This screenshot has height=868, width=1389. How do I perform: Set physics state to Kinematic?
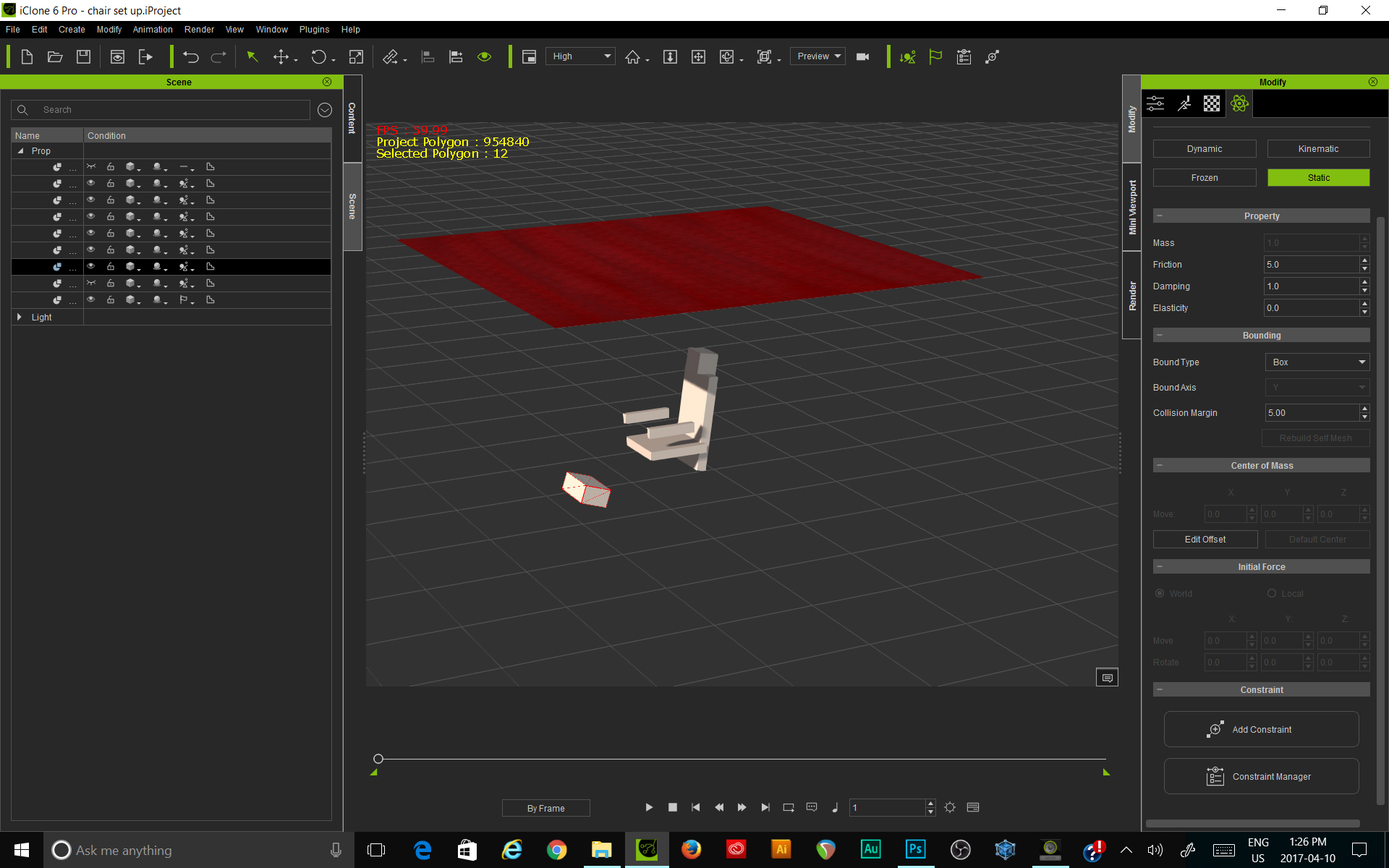tap(1318, 149)
